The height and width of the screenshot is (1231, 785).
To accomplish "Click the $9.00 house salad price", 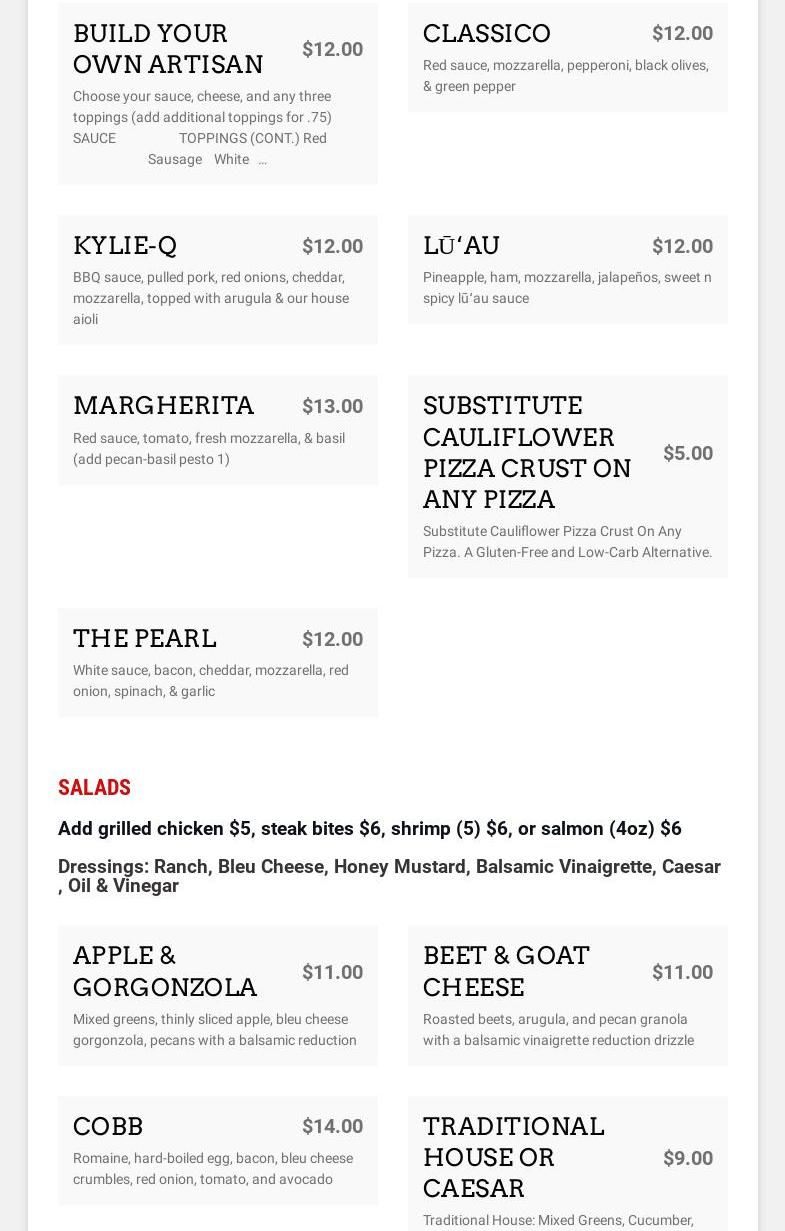I will point(687,1158).
